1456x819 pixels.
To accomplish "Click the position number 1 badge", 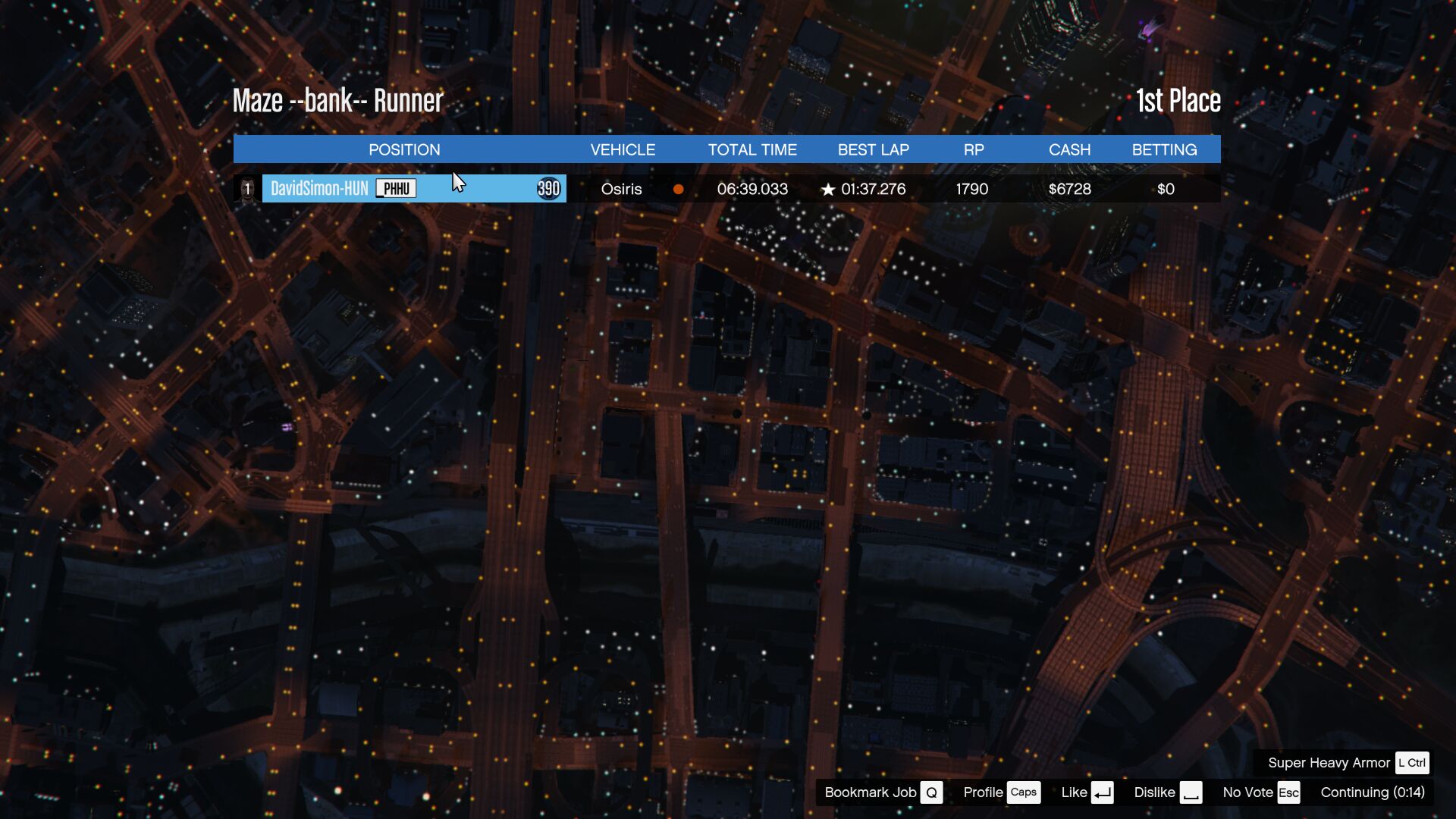I will (x=246, y=189).
